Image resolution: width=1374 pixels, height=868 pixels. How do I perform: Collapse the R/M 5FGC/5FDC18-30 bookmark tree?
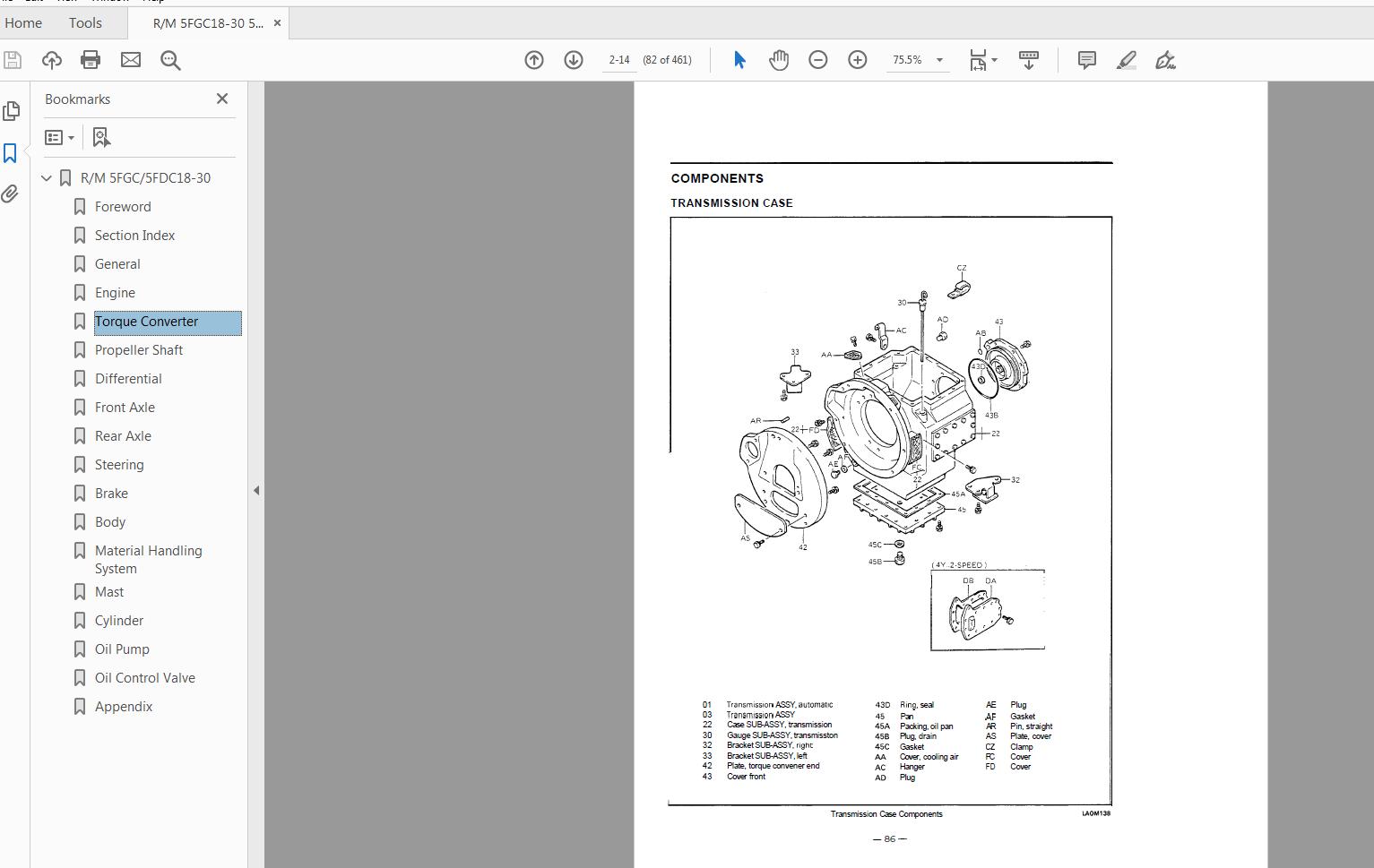47,177
